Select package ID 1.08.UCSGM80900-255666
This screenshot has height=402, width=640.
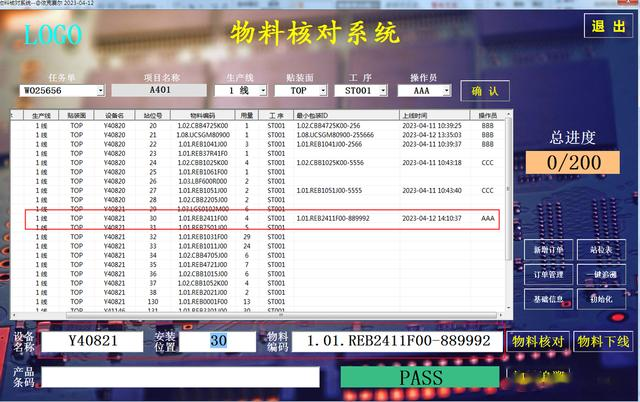(x=335, y=135)
